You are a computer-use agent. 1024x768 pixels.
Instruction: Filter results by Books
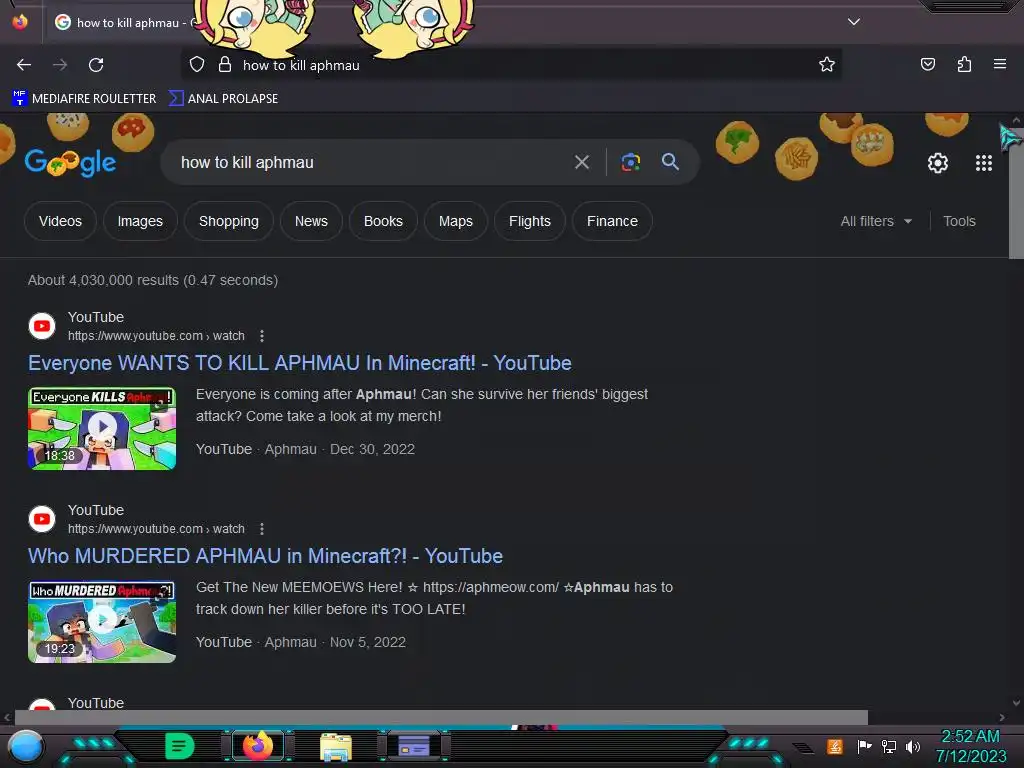click(383, 221)
